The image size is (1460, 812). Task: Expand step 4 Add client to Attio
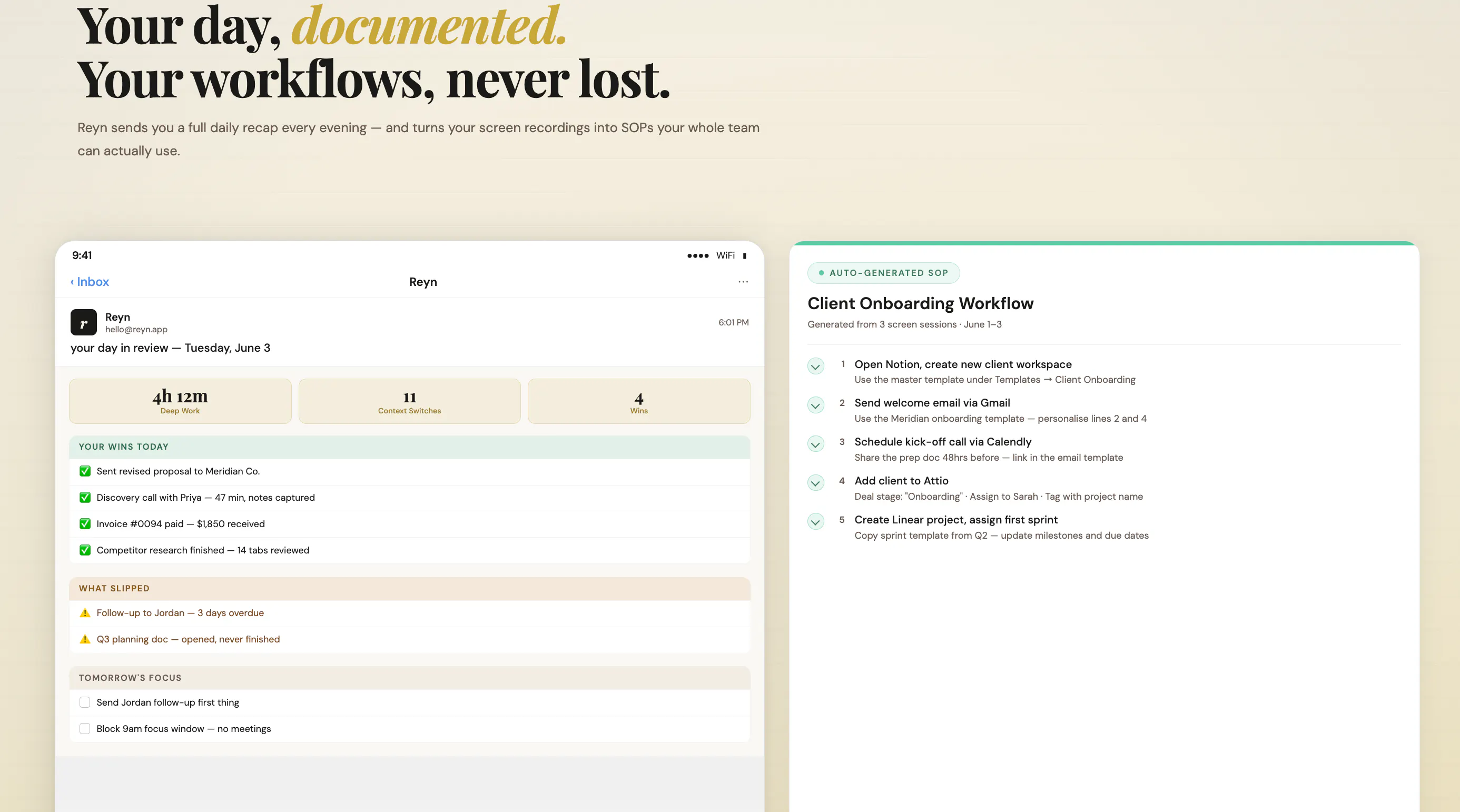[x=815, y=483]
